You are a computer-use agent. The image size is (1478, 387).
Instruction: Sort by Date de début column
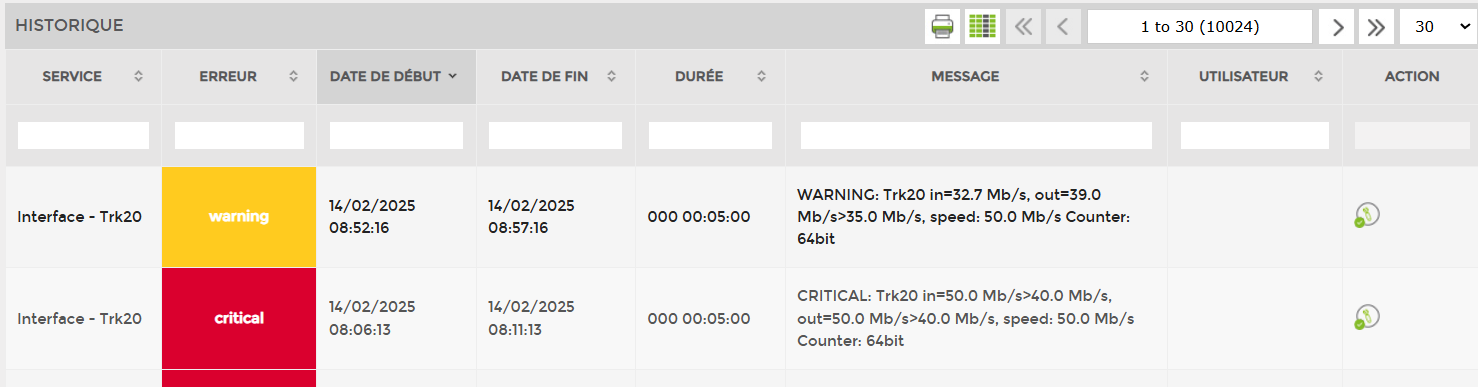click(x=396, y=76)
